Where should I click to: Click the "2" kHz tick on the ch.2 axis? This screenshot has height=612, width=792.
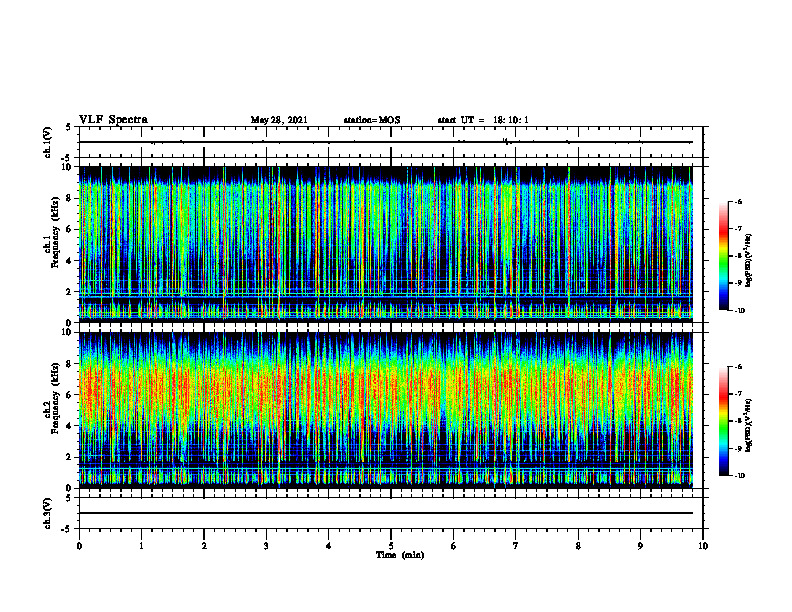[x=70, y=457]
